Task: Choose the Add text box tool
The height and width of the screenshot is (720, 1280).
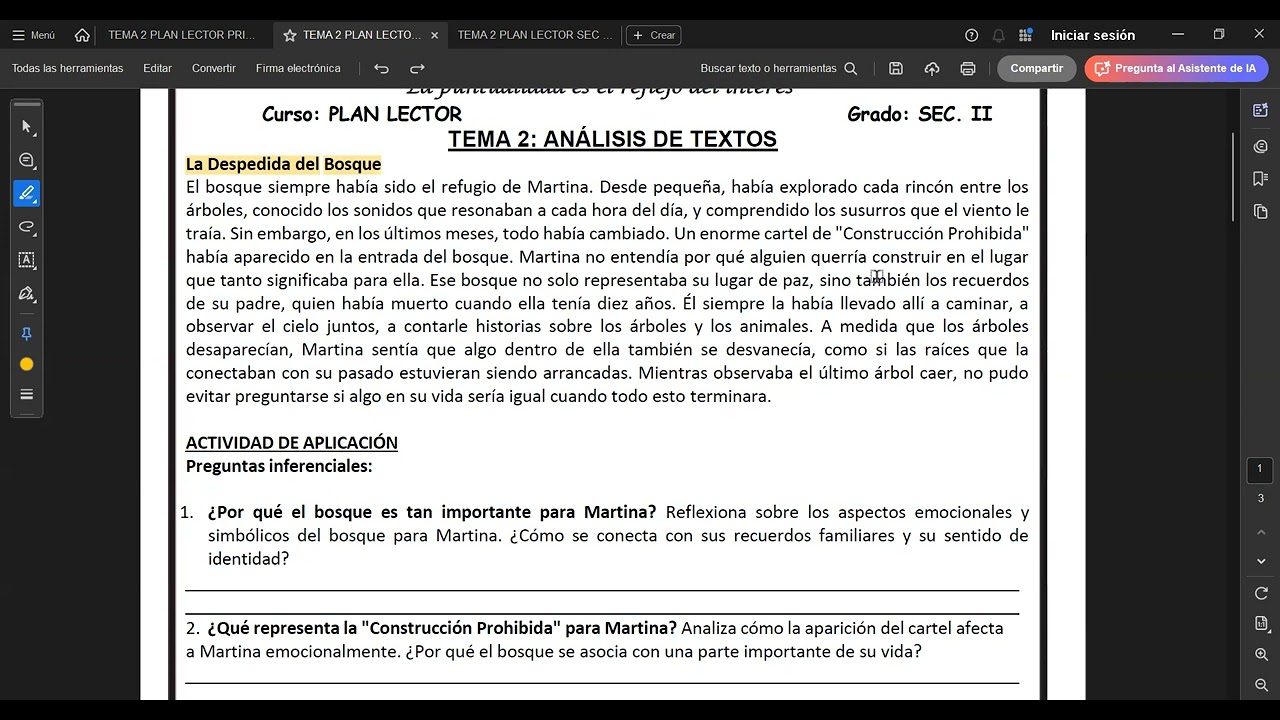Action: coord(27,260)
